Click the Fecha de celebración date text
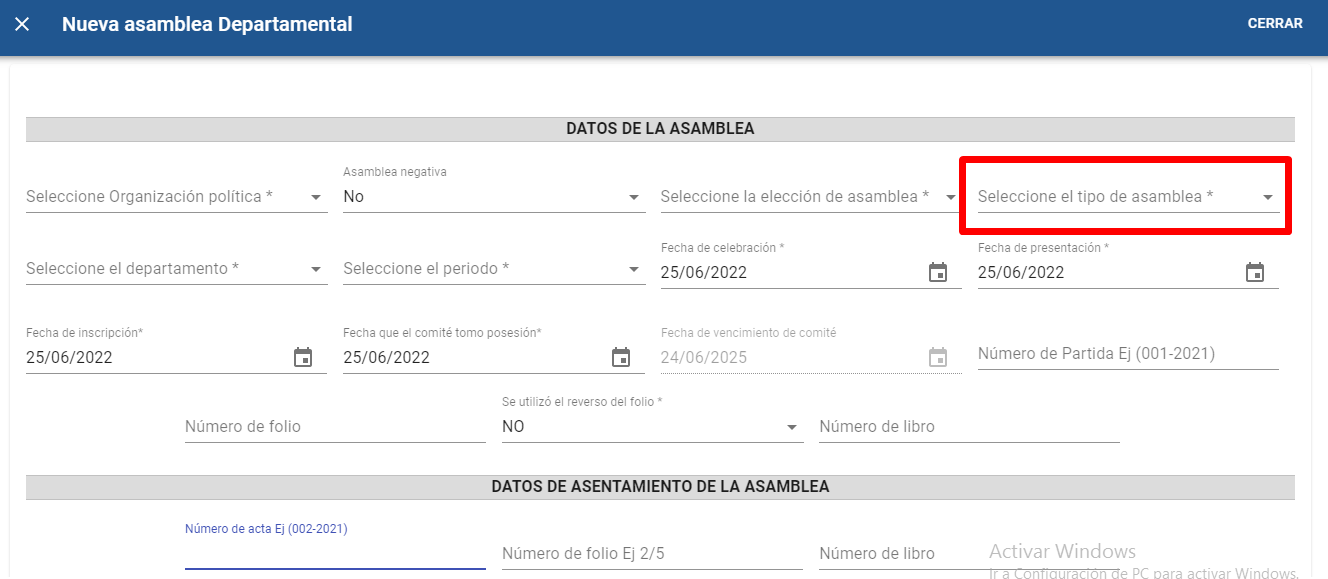The height and width of the screenshot is (579, 1328). click(x=790, y=272)
